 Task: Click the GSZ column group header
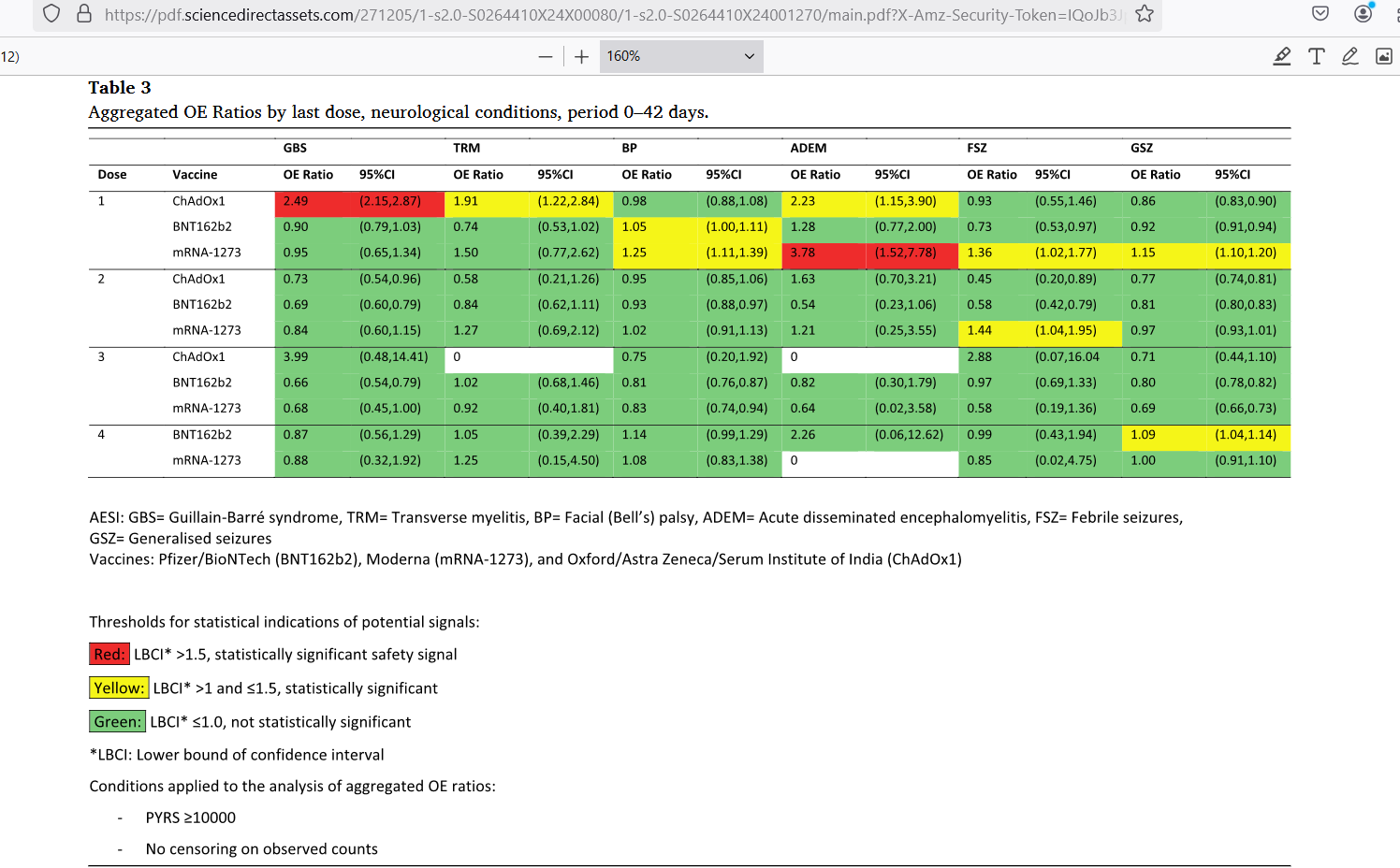(x=1142, y=148)
